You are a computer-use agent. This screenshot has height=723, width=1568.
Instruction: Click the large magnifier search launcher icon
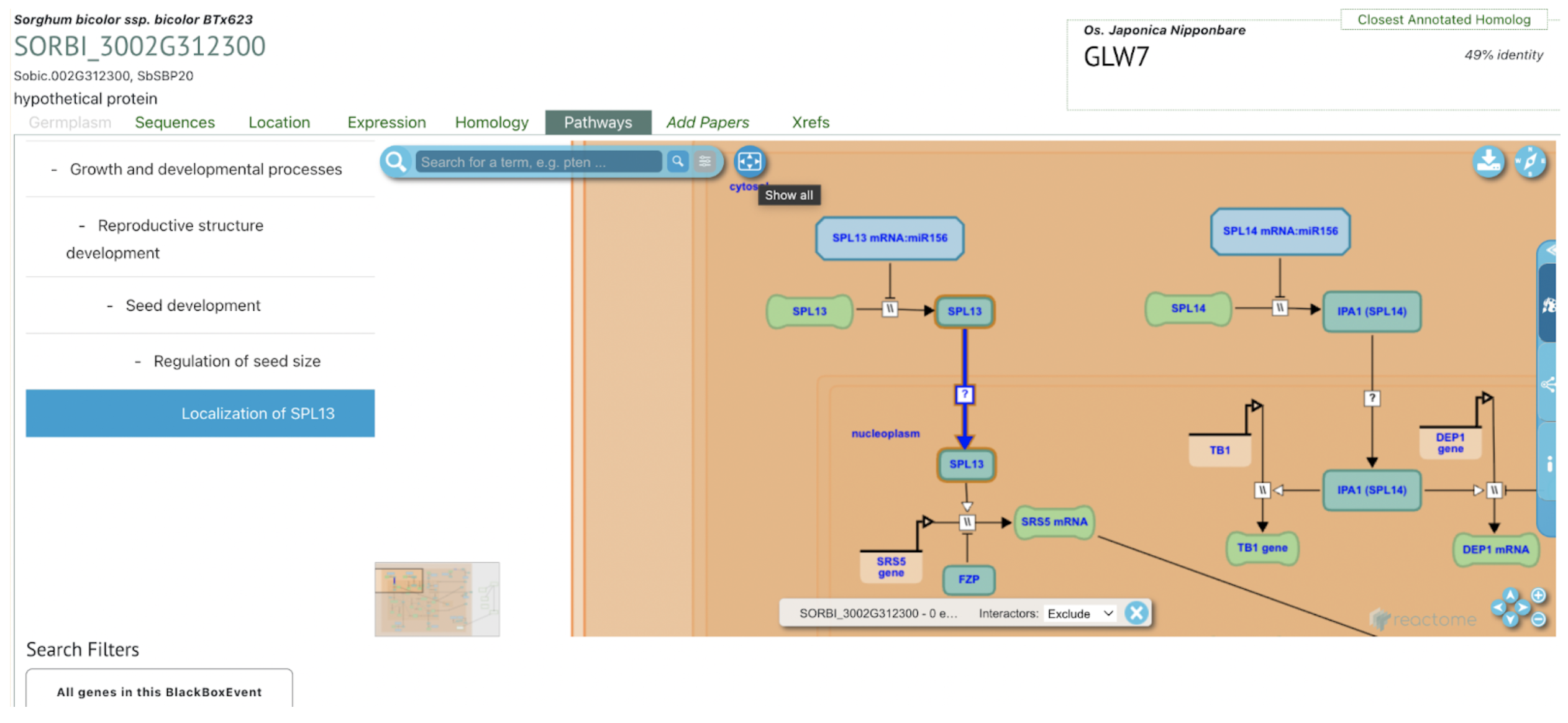click(396, 162)
